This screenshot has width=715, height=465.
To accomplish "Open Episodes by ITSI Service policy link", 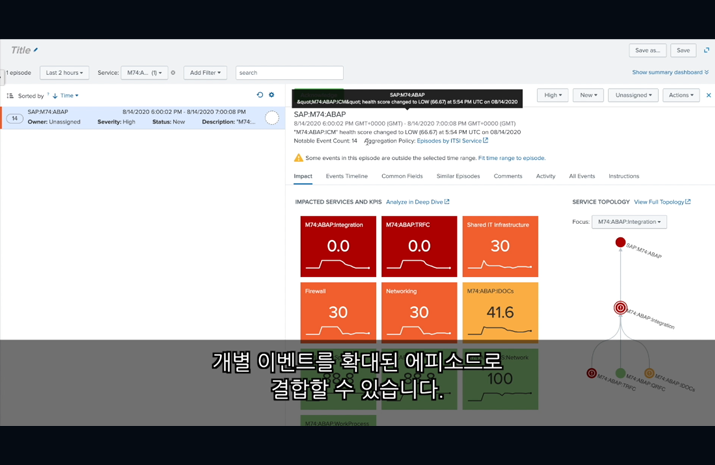I will click(x=452, y=141).
